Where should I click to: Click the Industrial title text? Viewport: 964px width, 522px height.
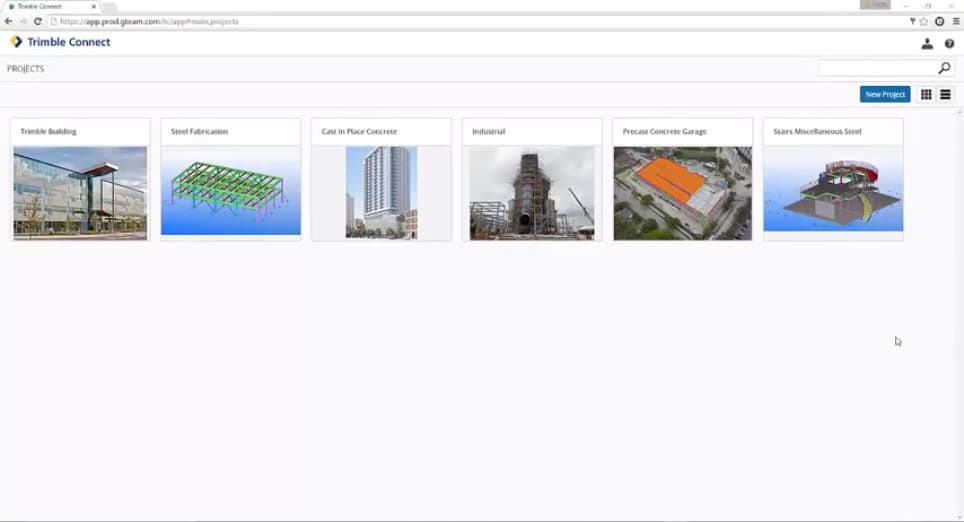pyautogui.click(x=489, y=132)
